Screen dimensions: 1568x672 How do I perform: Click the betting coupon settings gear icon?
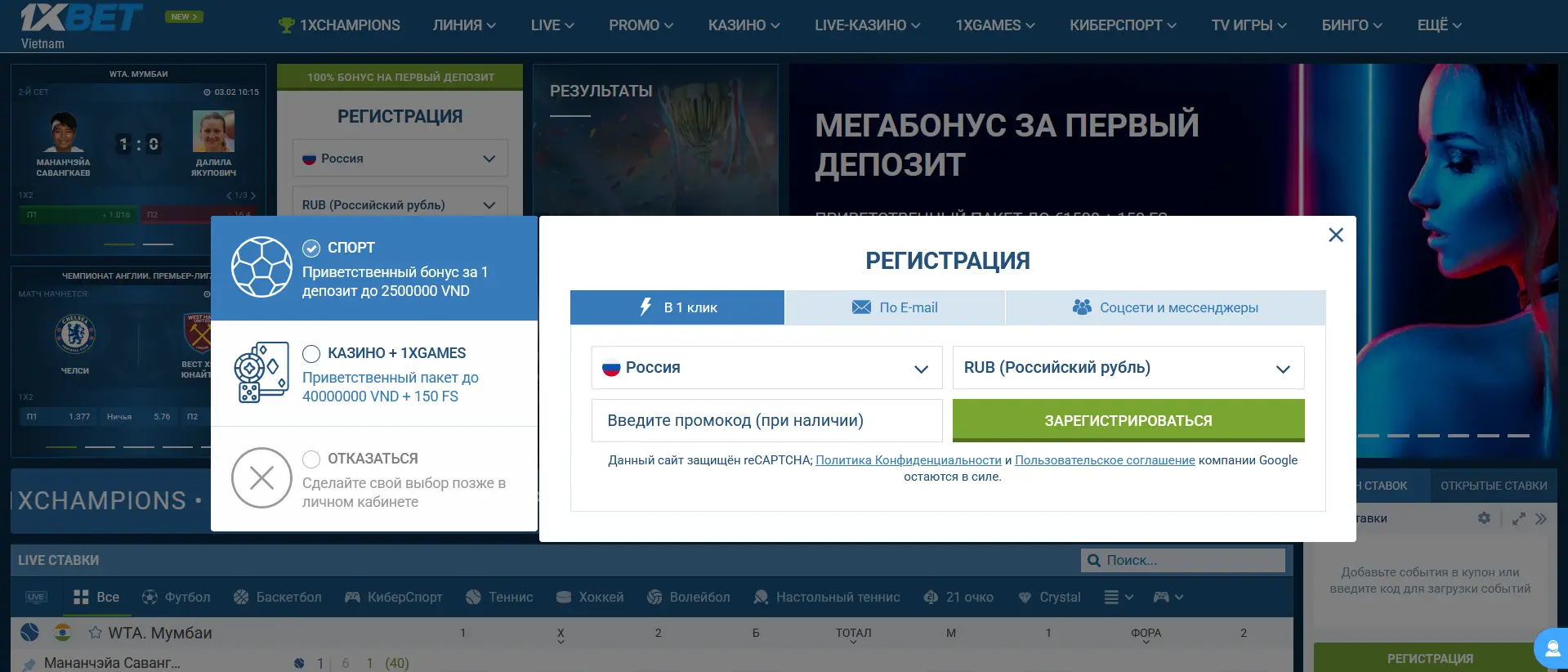[x=1484, y=518]
